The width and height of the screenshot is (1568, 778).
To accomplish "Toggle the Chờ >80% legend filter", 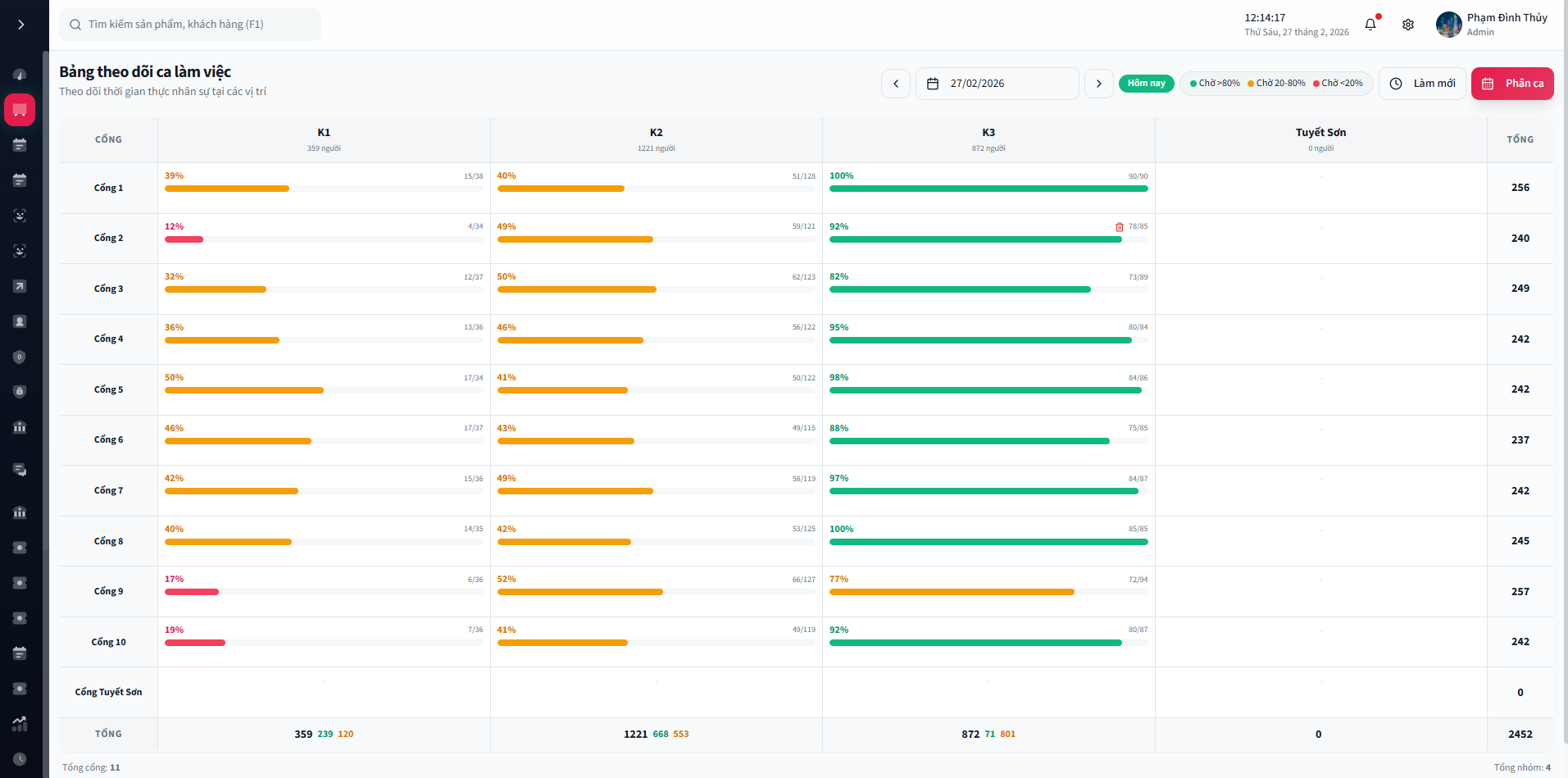I will click(x=1214, y=83).
